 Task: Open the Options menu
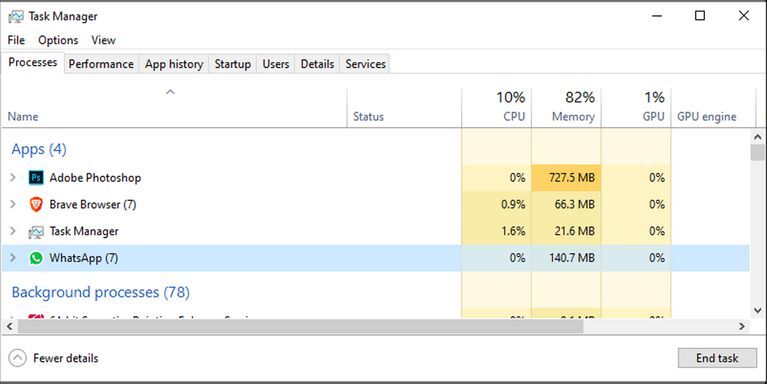point(58,40)
